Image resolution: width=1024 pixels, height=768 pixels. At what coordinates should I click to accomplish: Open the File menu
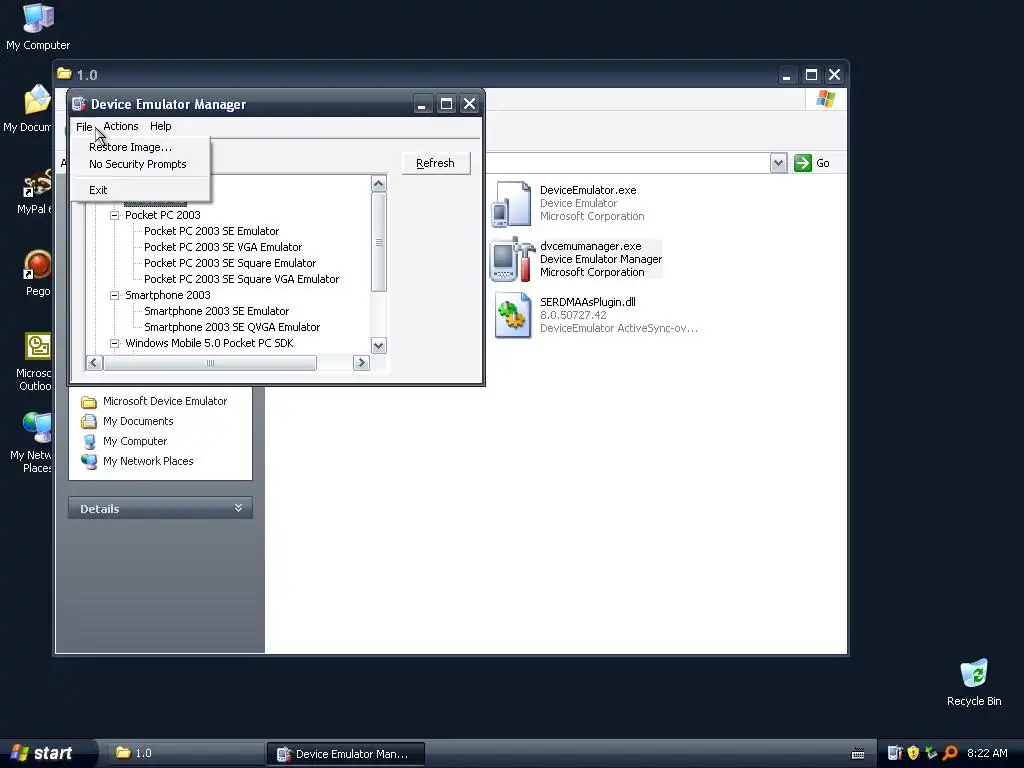[x=84, y=127]
